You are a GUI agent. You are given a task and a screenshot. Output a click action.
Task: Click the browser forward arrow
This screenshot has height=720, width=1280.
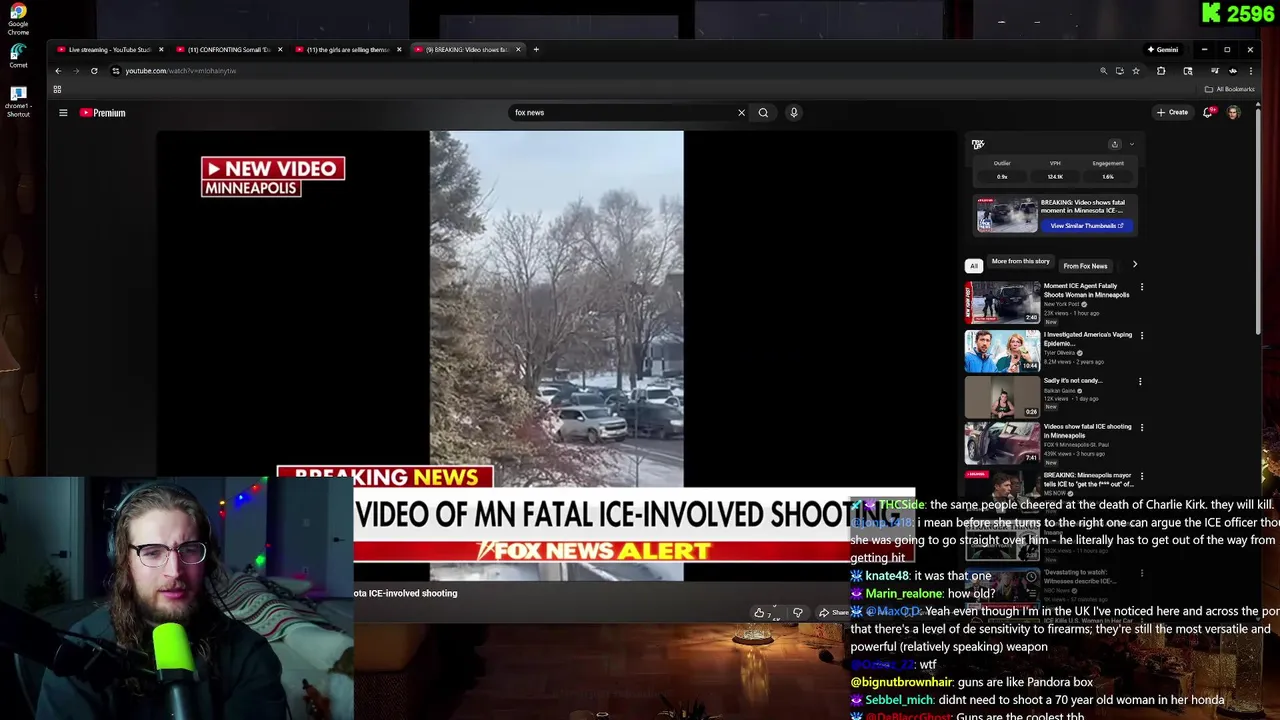76,71
